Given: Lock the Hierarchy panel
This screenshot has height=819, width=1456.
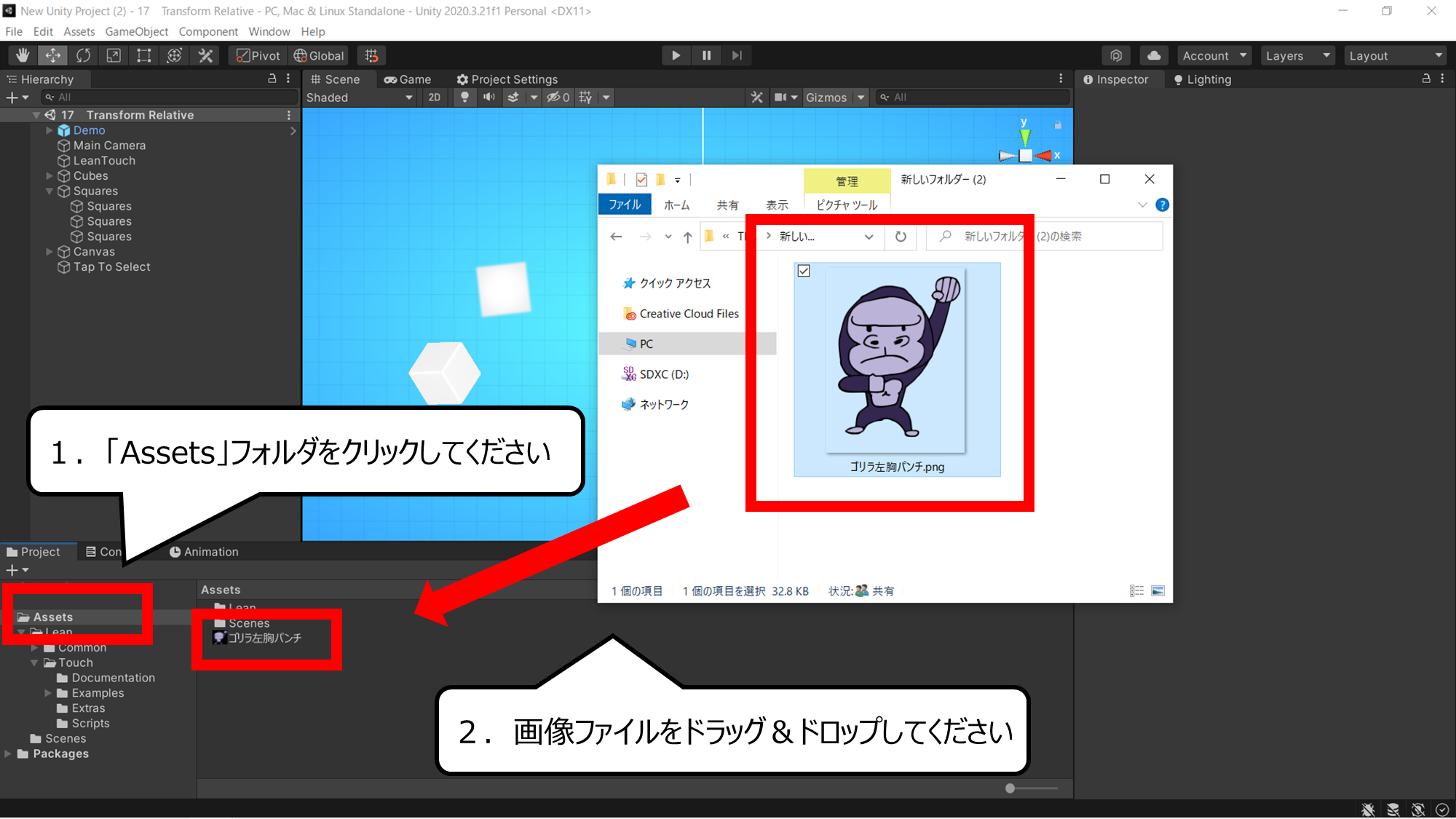Looking at the screenshot, I should coord(272,79).
